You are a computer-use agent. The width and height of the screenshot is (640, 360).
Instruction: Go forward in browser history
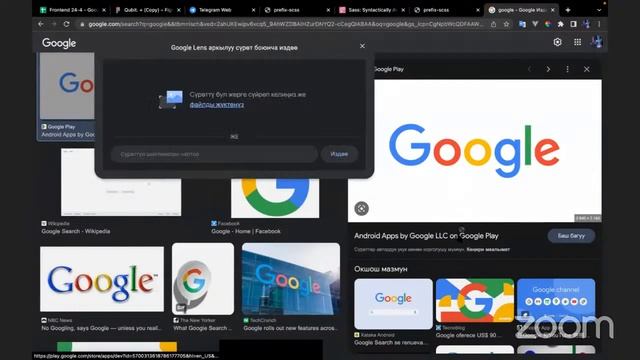tap(54, 24)
